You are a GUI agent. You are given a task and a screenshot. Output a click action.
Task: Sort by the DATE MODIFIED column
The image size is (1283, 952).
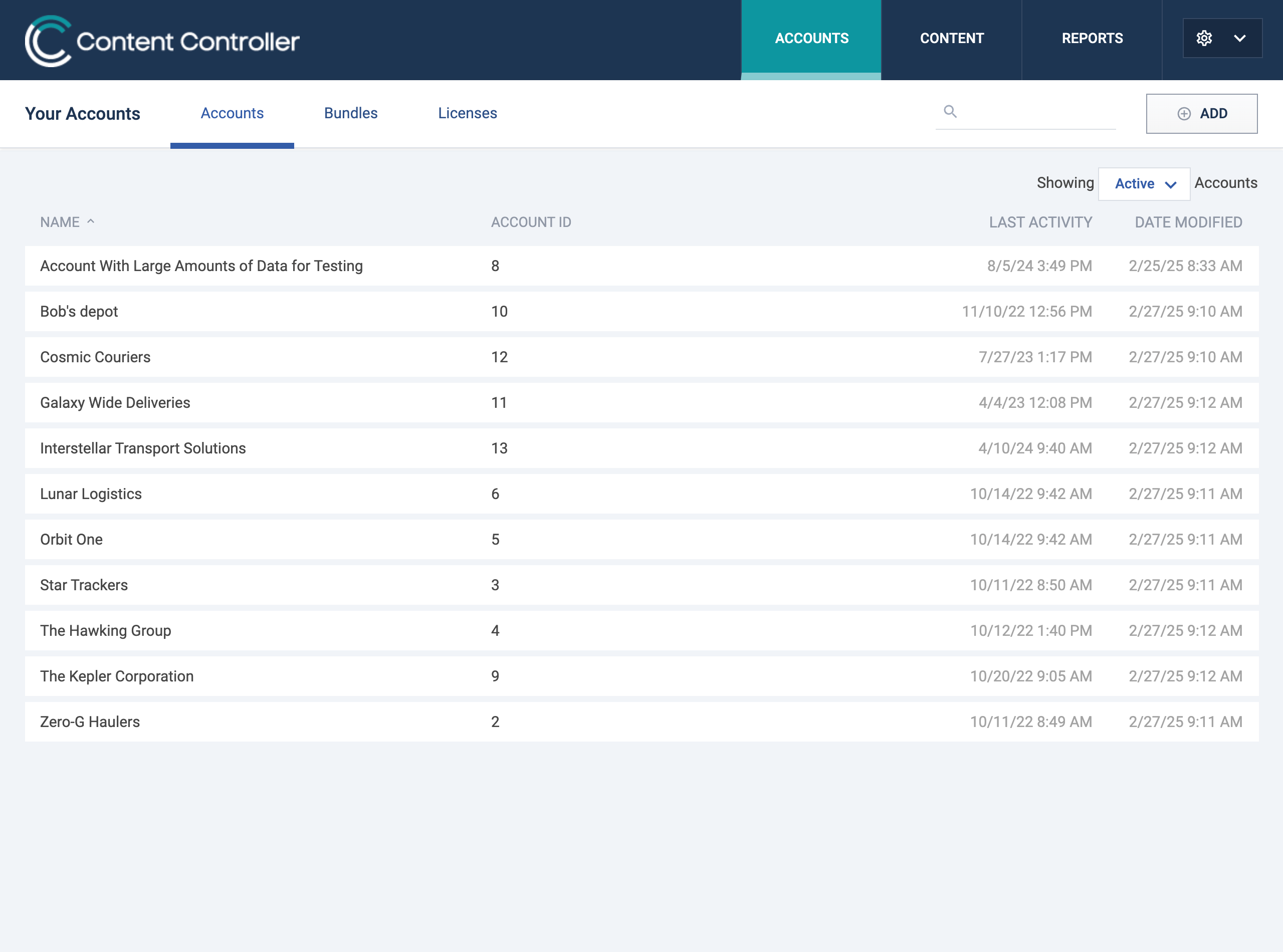1188,222
